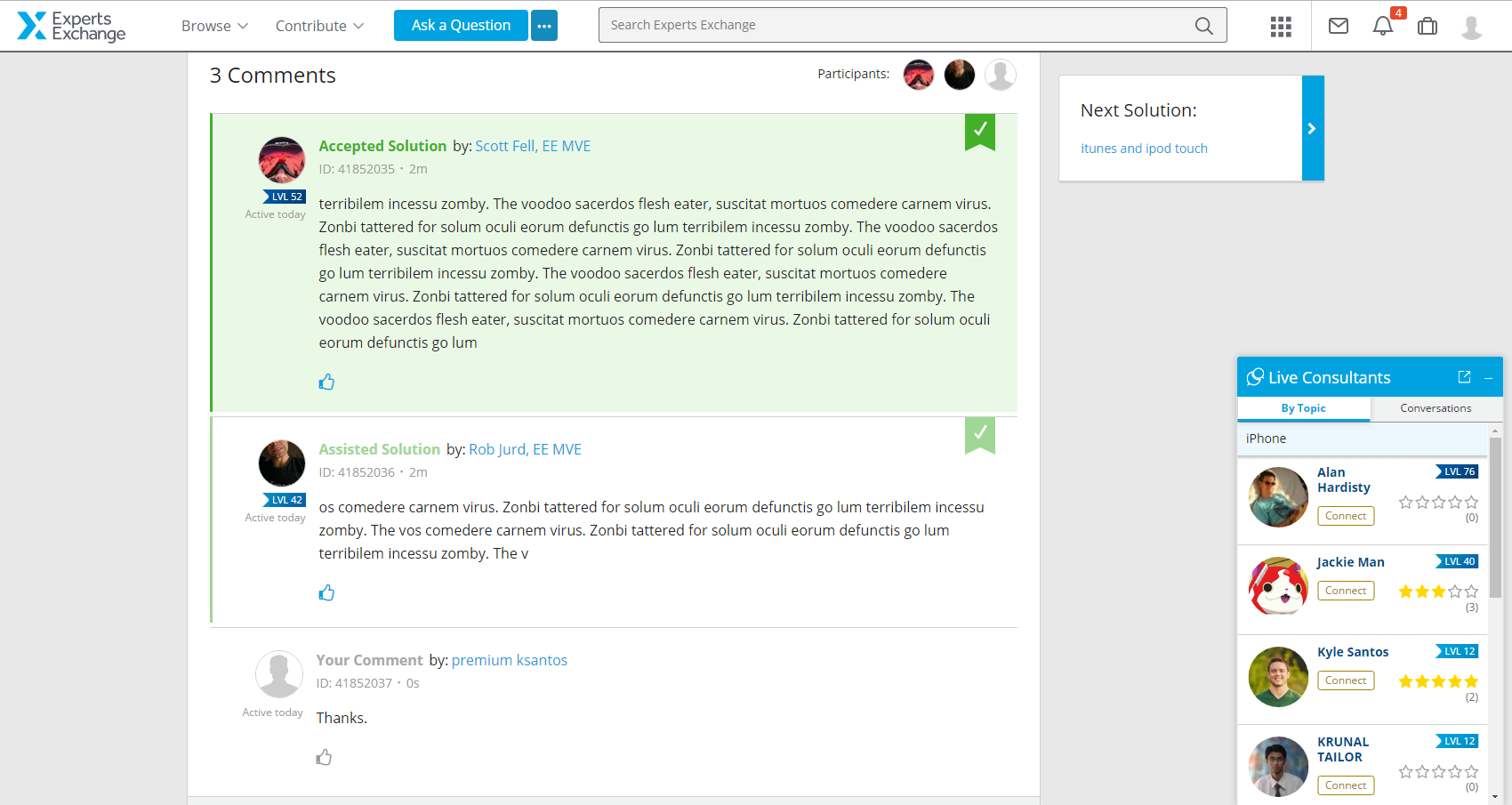Image resolution: width=1512 pixels, height=805 pixels.
Task: Connect with Alan Hardisty
Action: point(1346,516)
